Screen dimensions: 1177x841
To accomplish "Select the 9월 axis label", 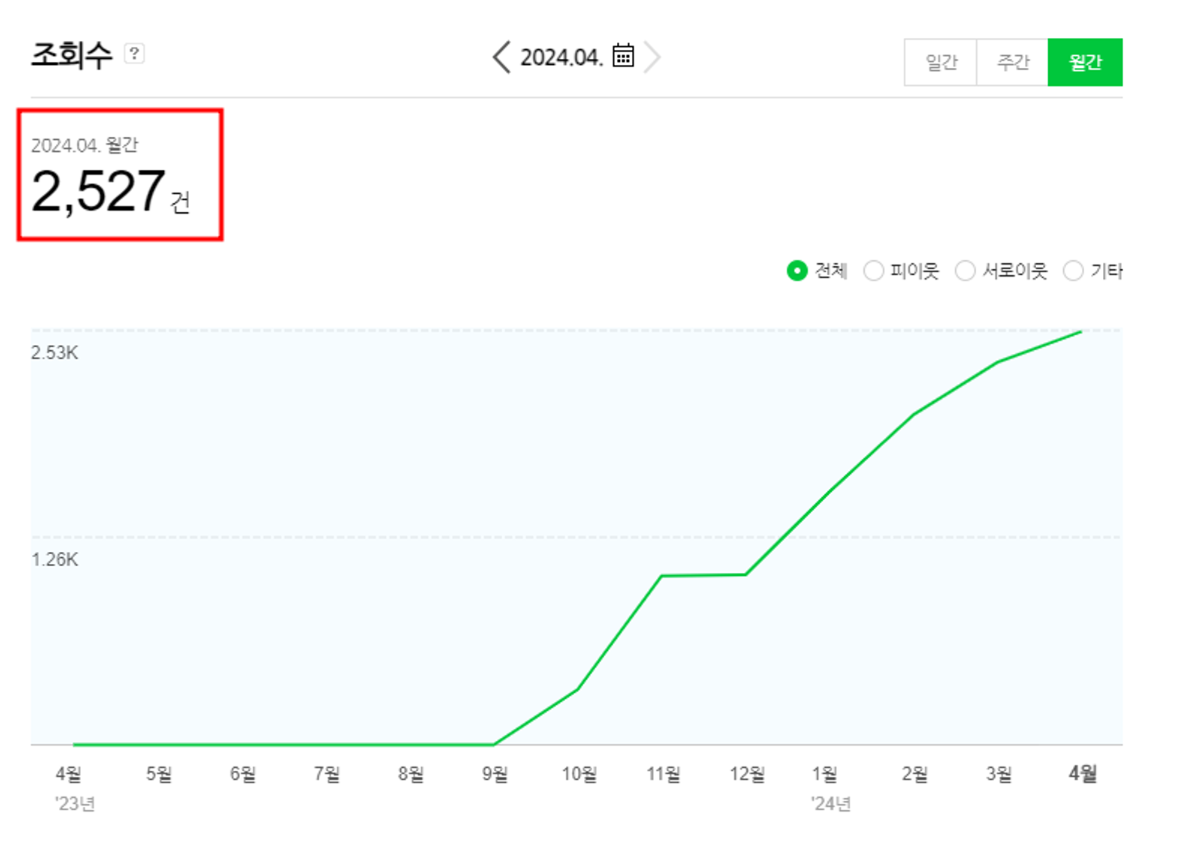I will (x=495, y=773).
